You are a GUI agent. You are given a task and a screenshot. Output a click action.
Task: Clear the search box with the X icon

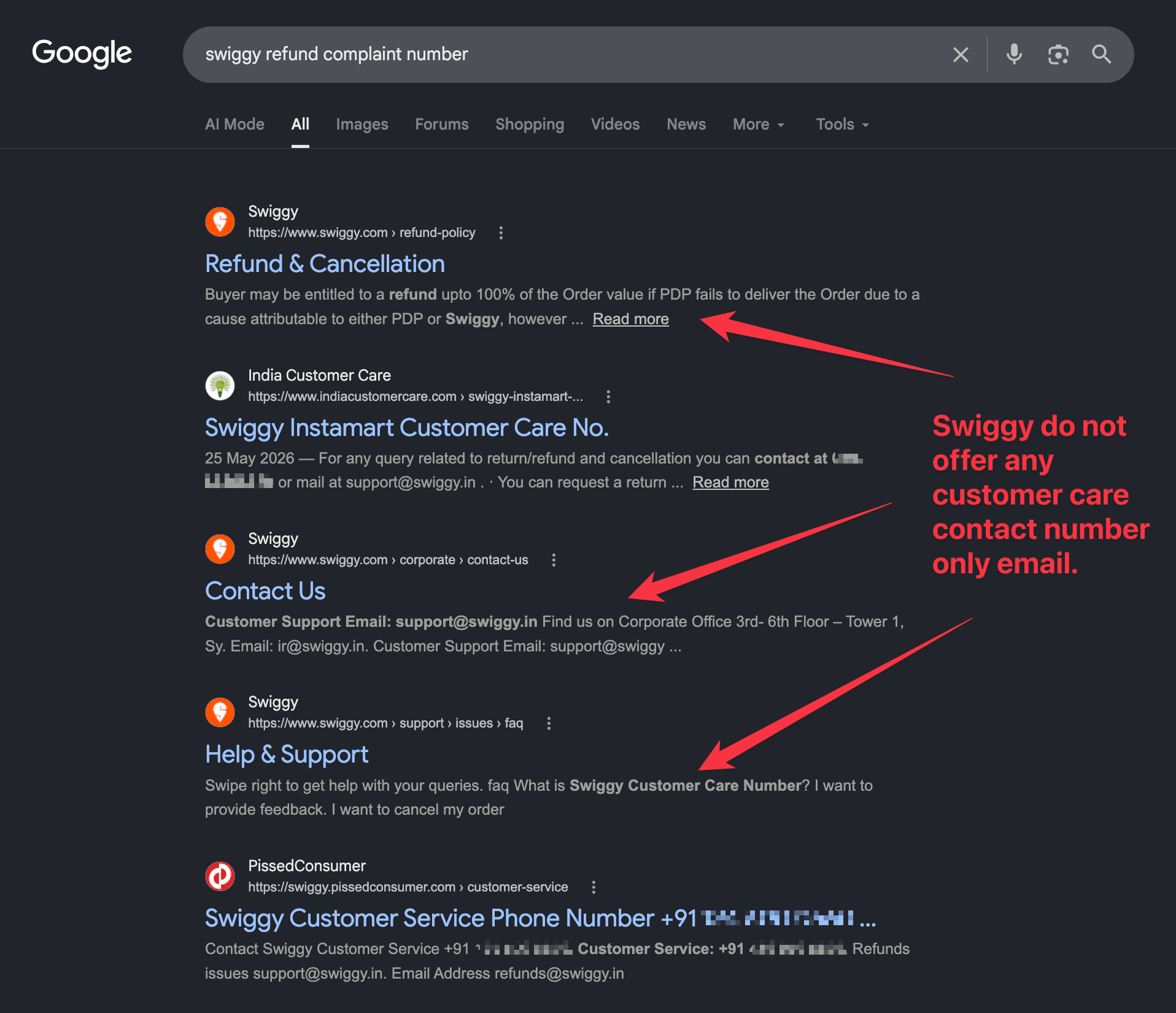pos(961,55)
